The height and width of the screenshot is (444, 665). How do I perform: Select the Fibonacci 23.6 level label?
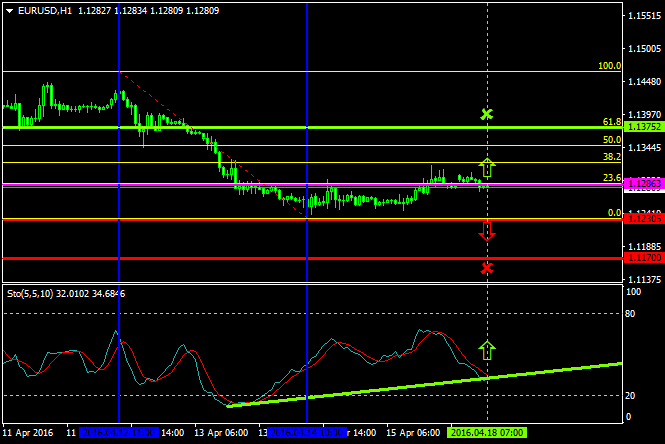coord(612,178)
